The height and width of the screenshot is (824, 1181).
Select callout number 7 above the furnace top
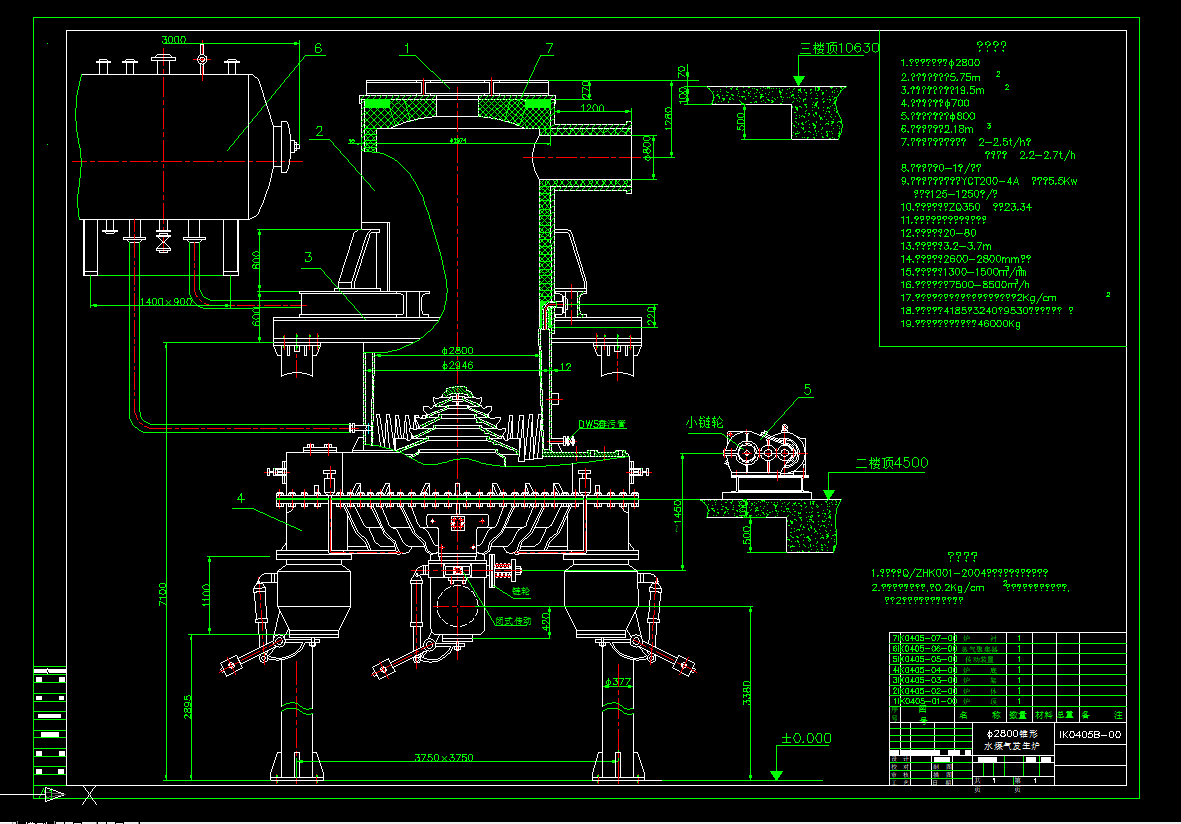click(x=549, y=48)
